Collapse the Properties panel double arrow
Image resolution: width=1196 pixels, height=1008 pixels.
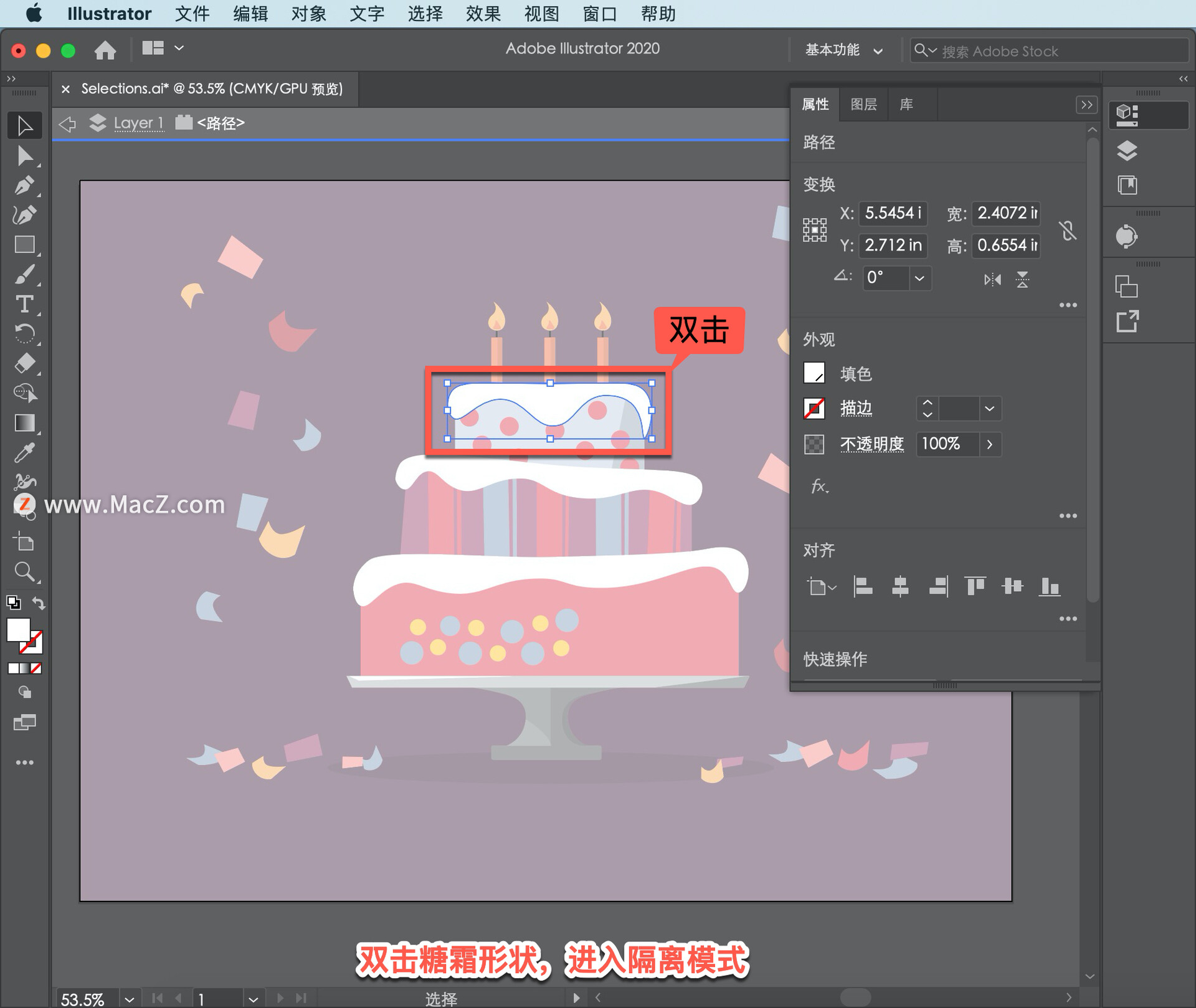pyautogui.click(x=1086, y=105)
